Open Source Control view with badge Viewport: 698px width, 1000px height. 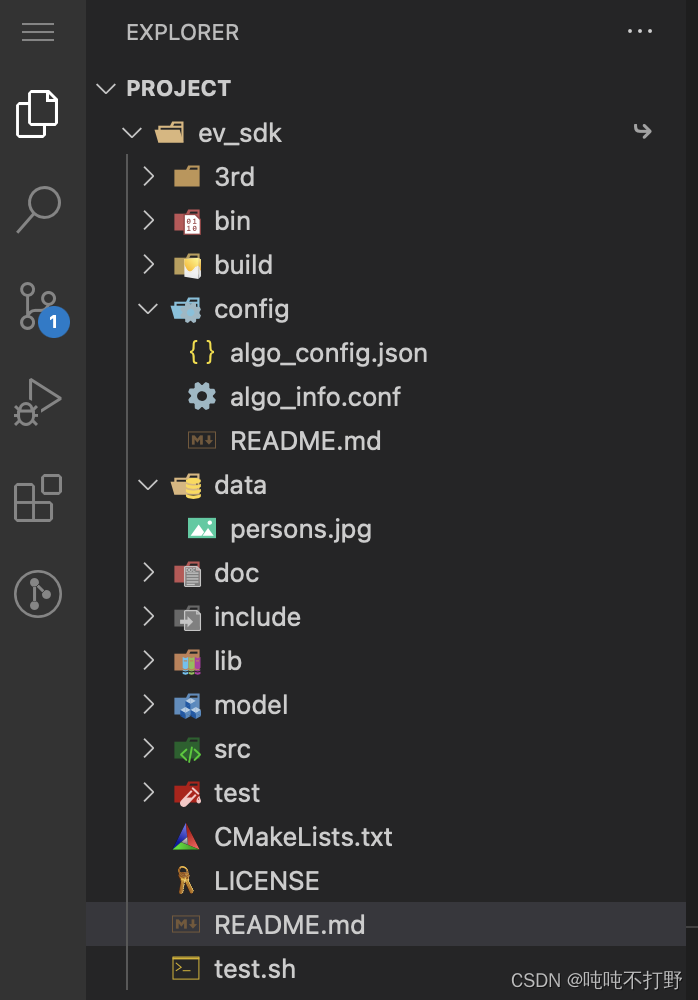pos(42,309)
